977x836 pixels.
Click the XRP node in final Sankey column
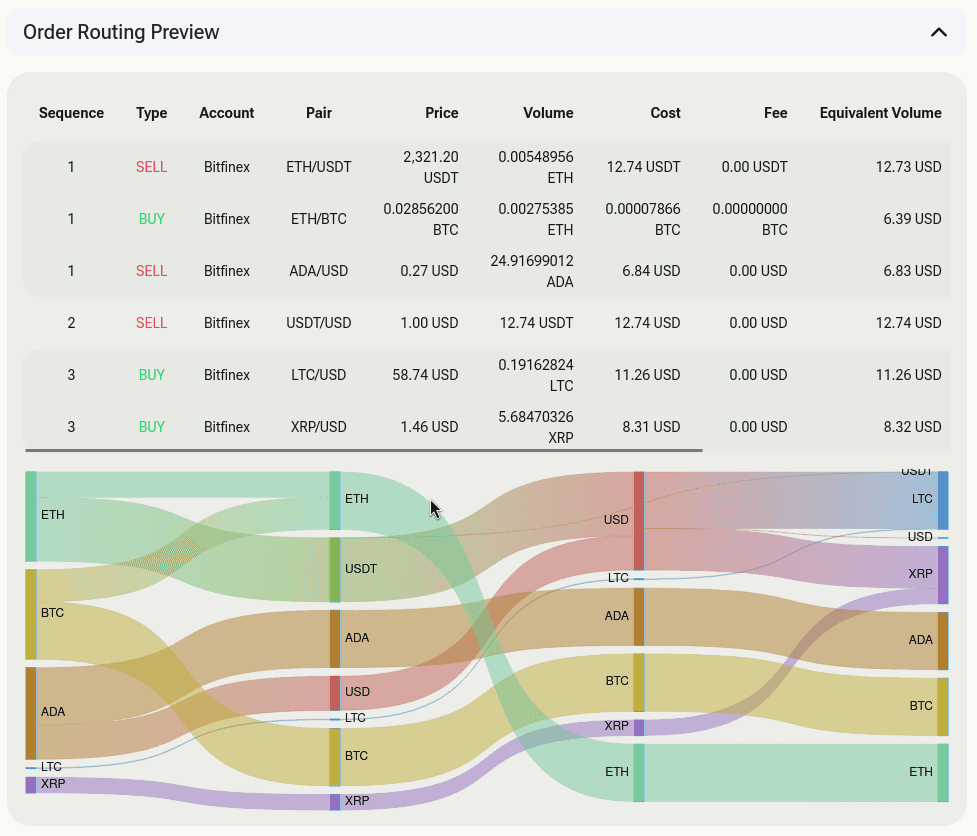pyautogui.click(x=943, y=575)
